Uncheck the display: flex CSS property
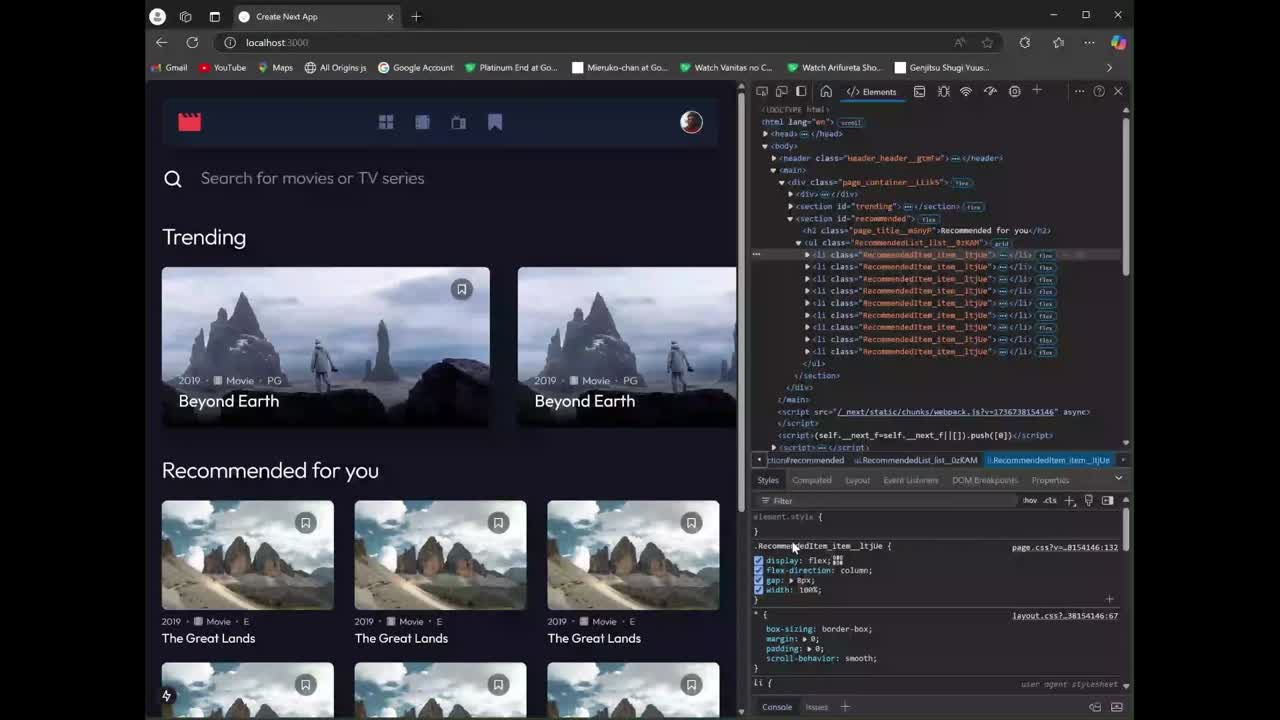This screenshot has width=1280, height=720. [x=758, y=561]
